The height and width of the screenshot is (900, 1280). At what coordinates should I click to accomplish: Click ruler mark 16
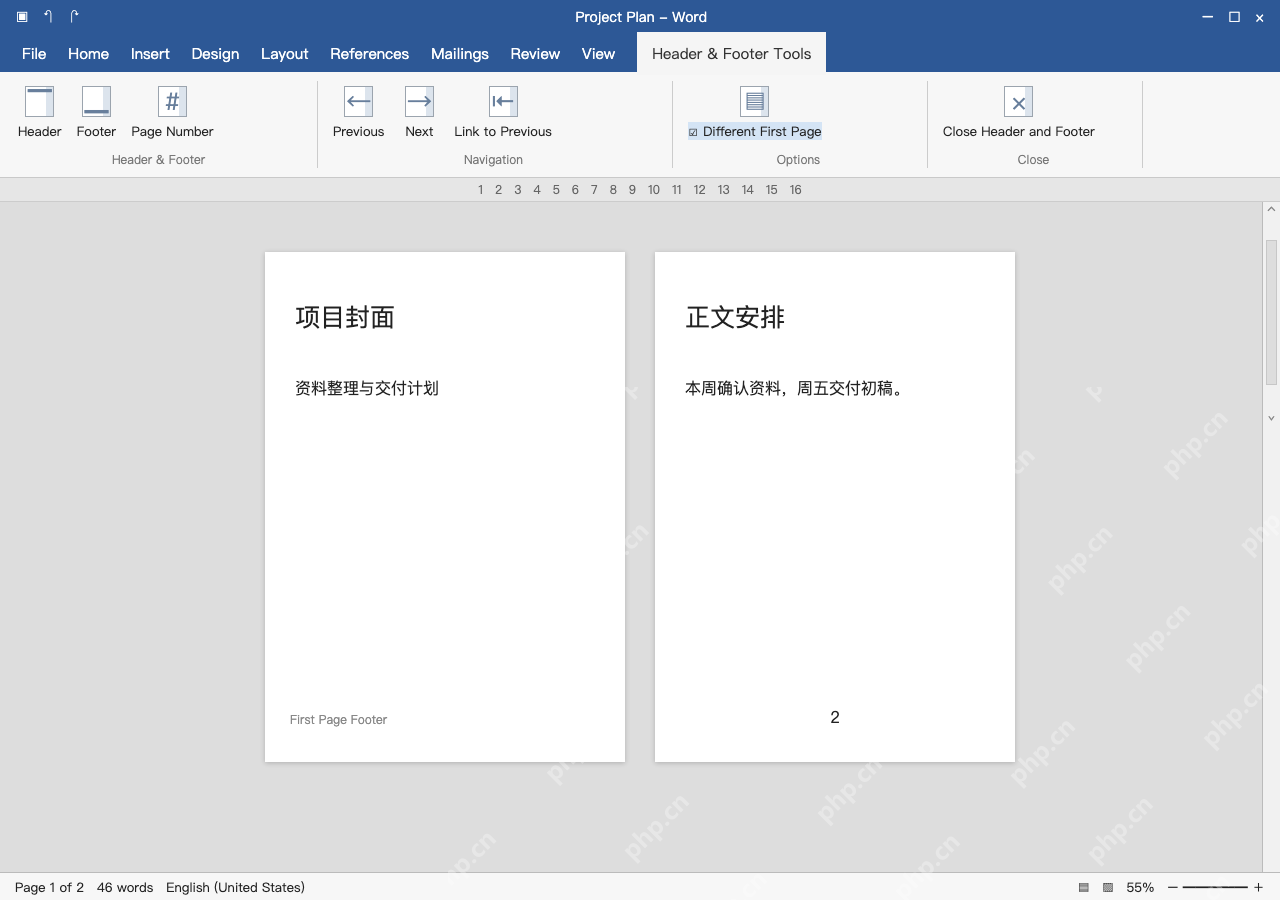click(795, 189)
